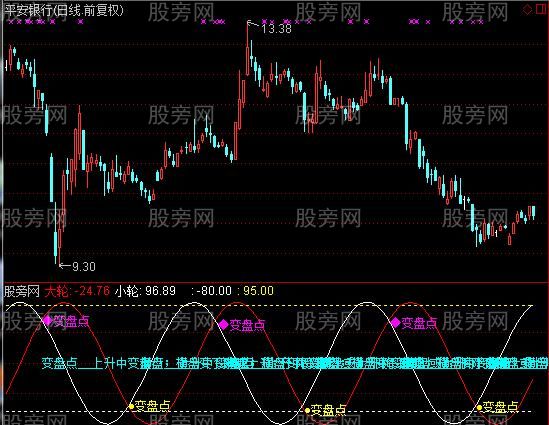Viewport: 549px width, 425px height.
Task: Click the 股旁网 indicator name label
Action: [22, 291]
